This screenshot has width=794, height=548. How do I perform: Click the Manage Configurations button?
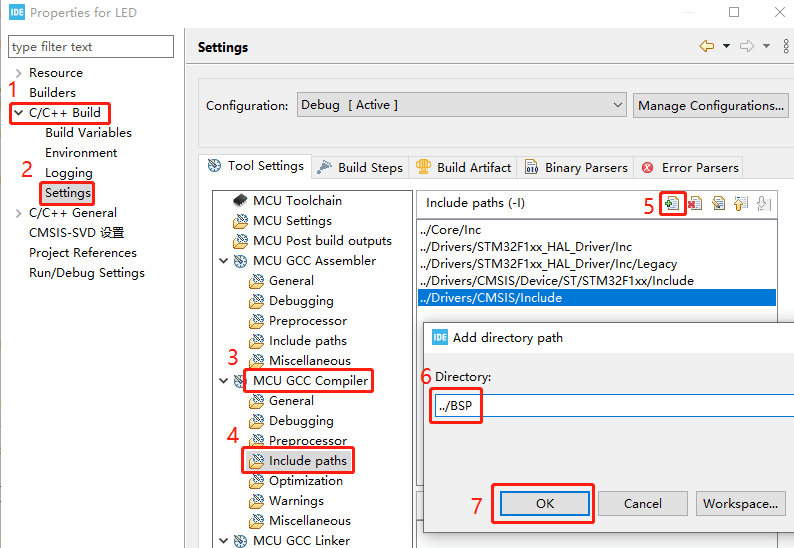click(x=710, y=105)
